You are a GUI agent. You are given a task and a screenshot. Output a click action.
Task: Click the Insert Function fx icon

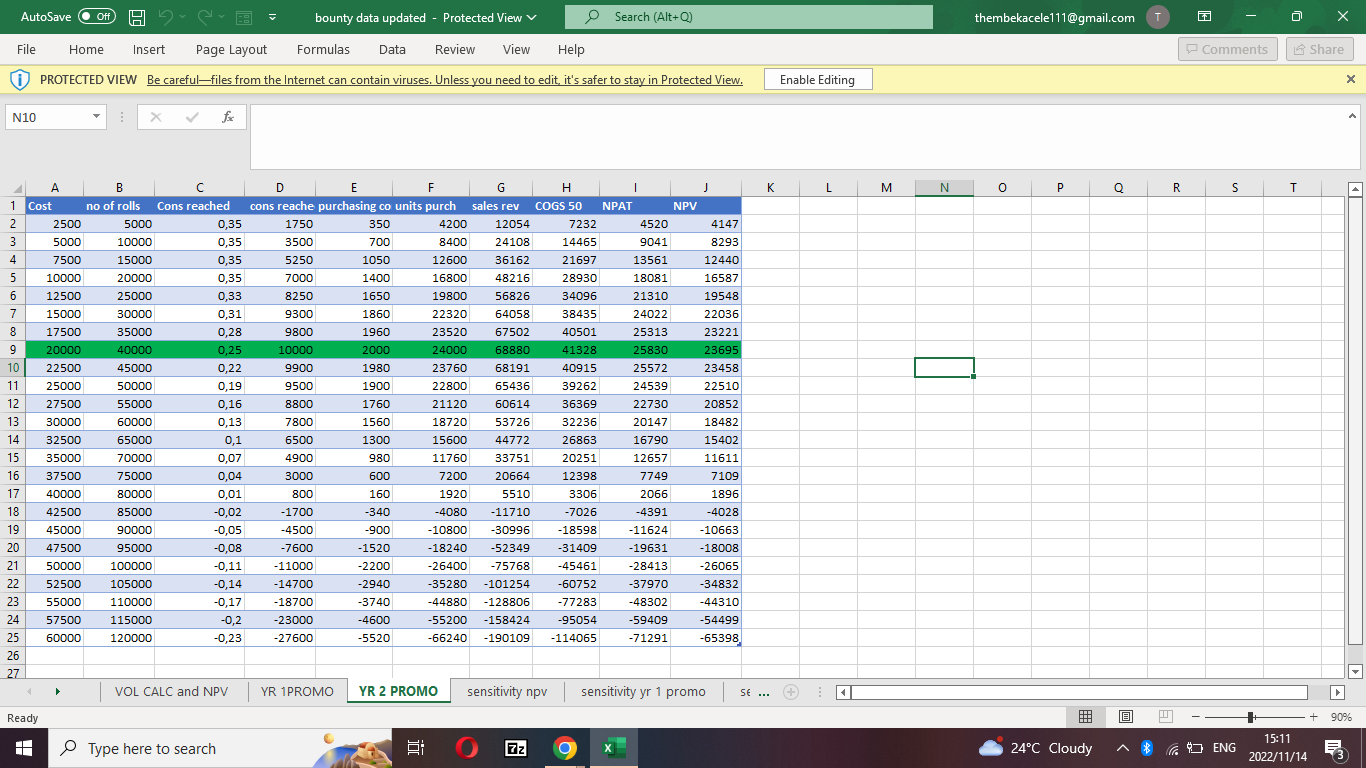click(x=228, y=117)
